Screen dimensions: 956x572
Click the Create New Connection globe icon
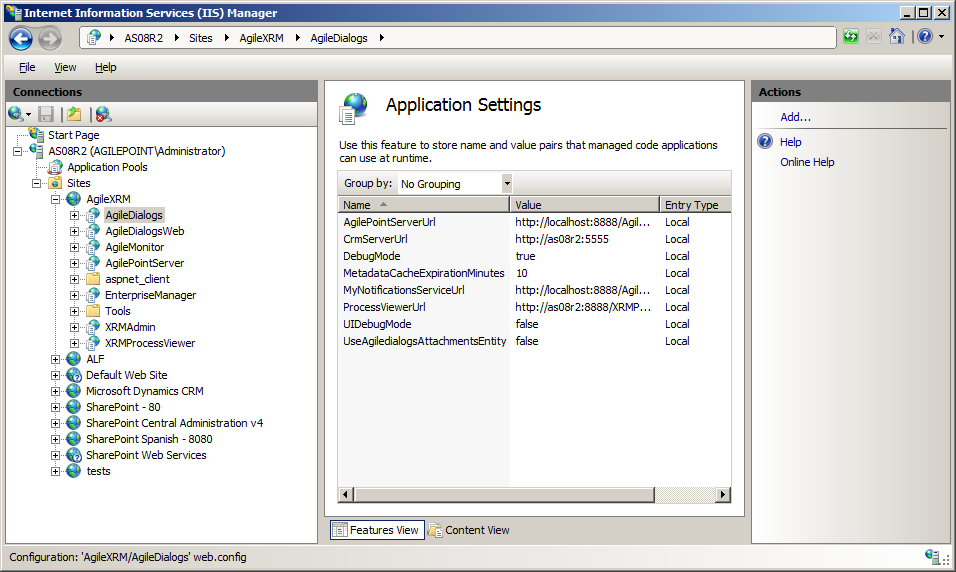16,114
